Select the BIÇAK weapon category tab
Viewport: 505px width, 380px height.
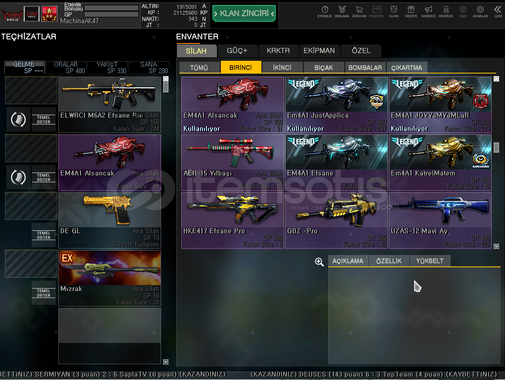click(x=323, y=67)
